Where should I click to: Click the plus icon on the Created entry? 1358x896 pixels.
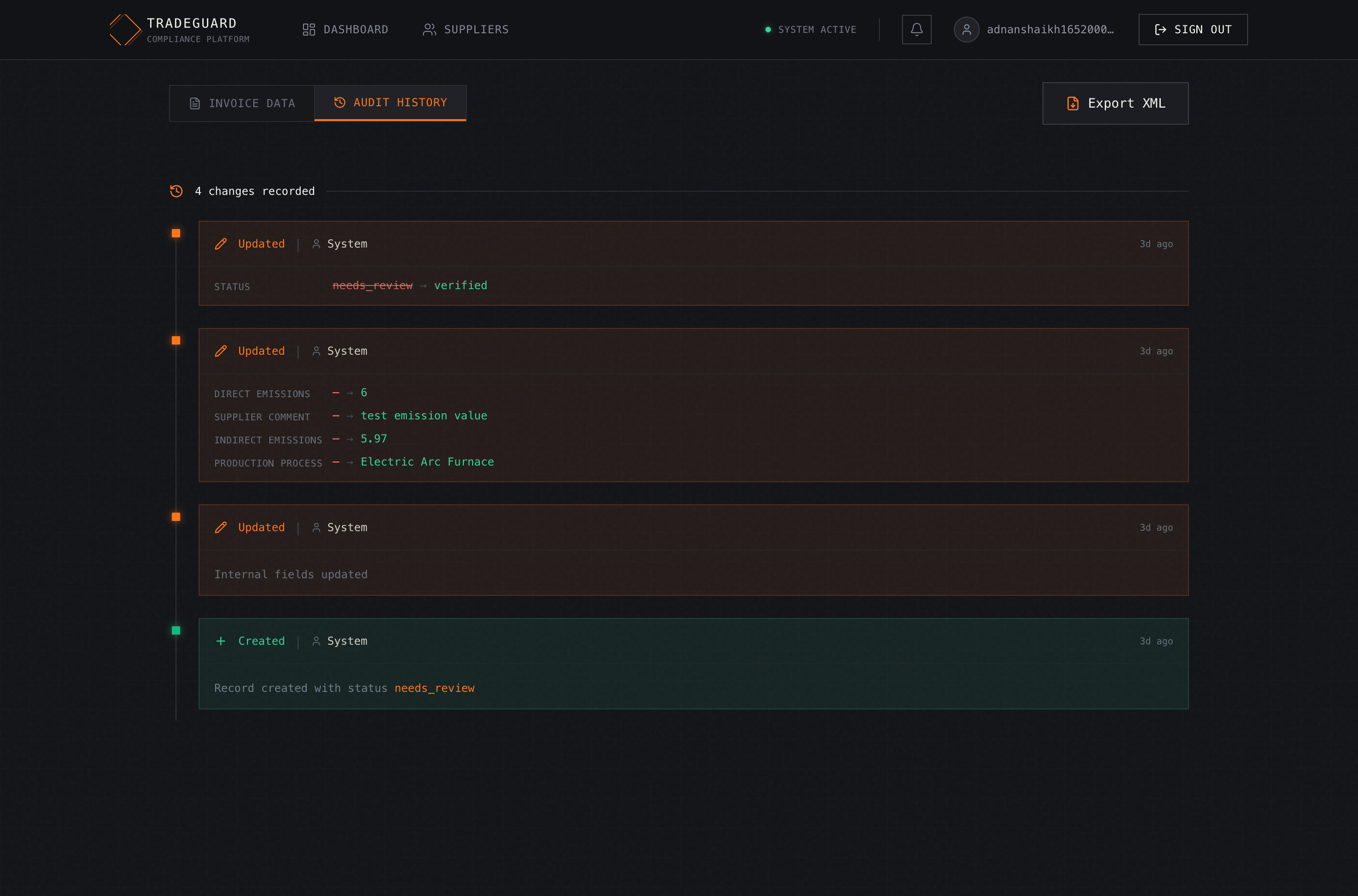tap(221, 641)
